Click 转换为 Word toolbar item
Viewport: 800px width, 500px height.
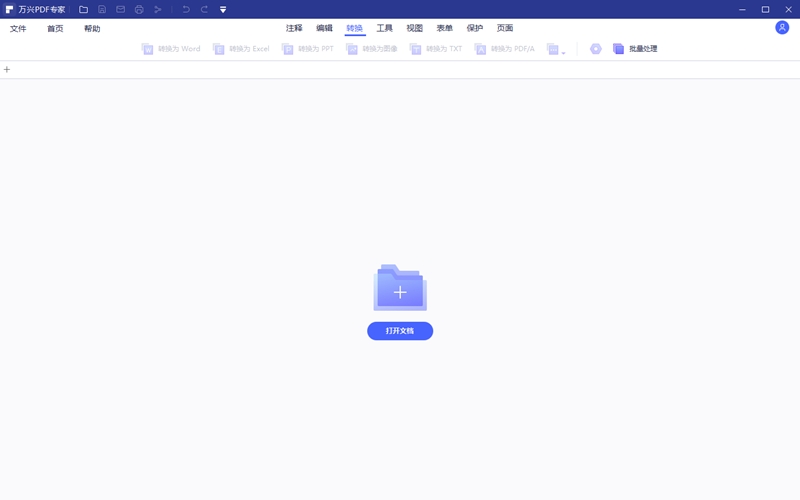(x=171, y=49)
